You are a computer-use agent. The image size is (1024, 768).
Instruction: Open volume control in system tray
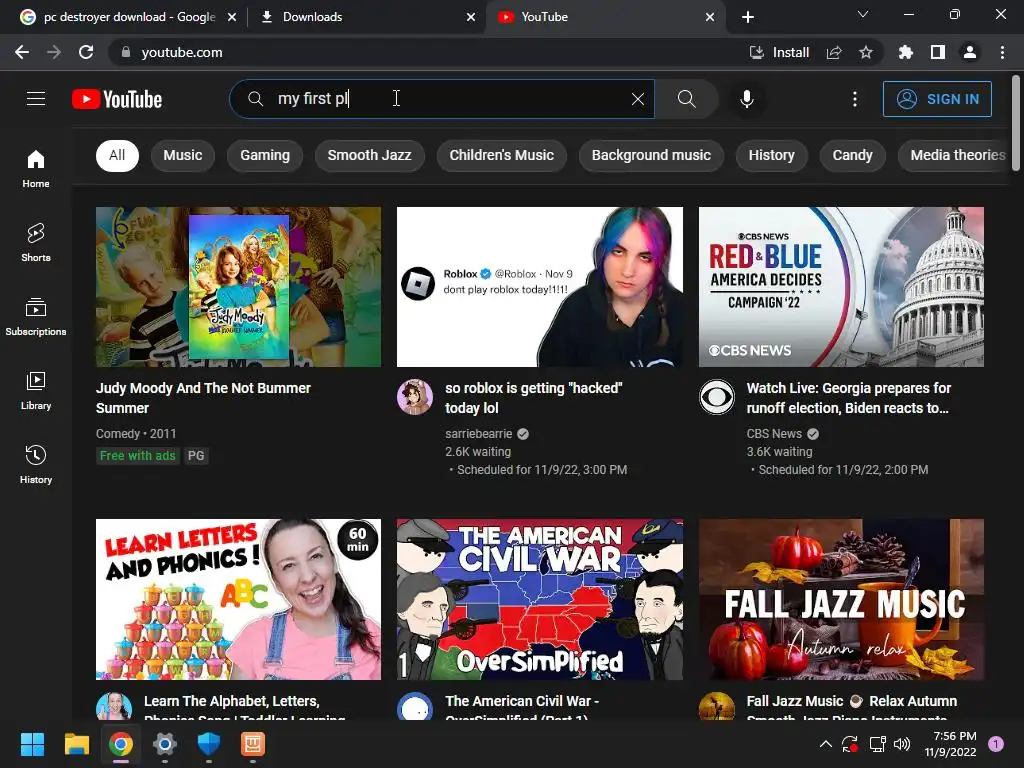tap(902, 744)
